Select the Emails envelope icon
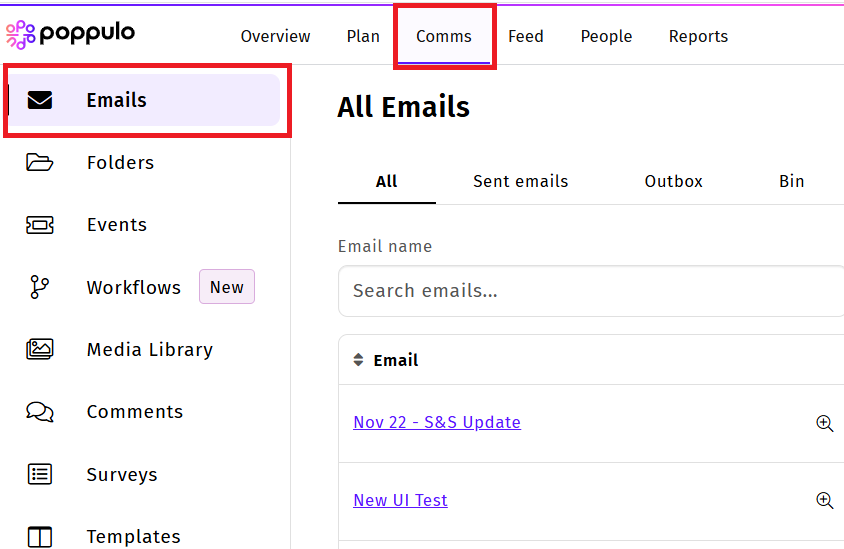 [40, 100]
